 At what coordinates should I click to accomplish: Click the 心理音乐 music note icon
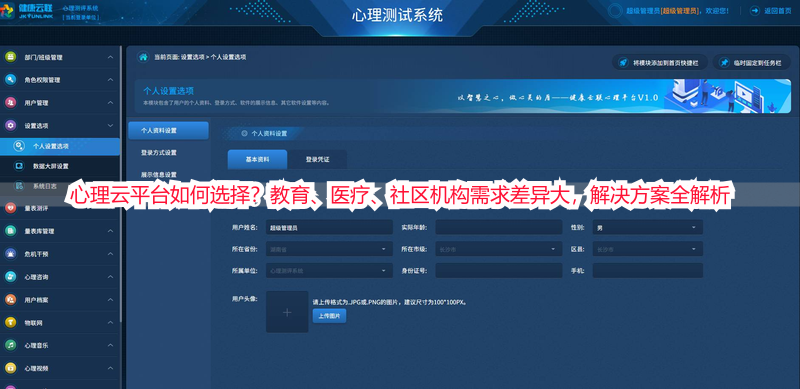pyautogui.click(x=10, y=345)
